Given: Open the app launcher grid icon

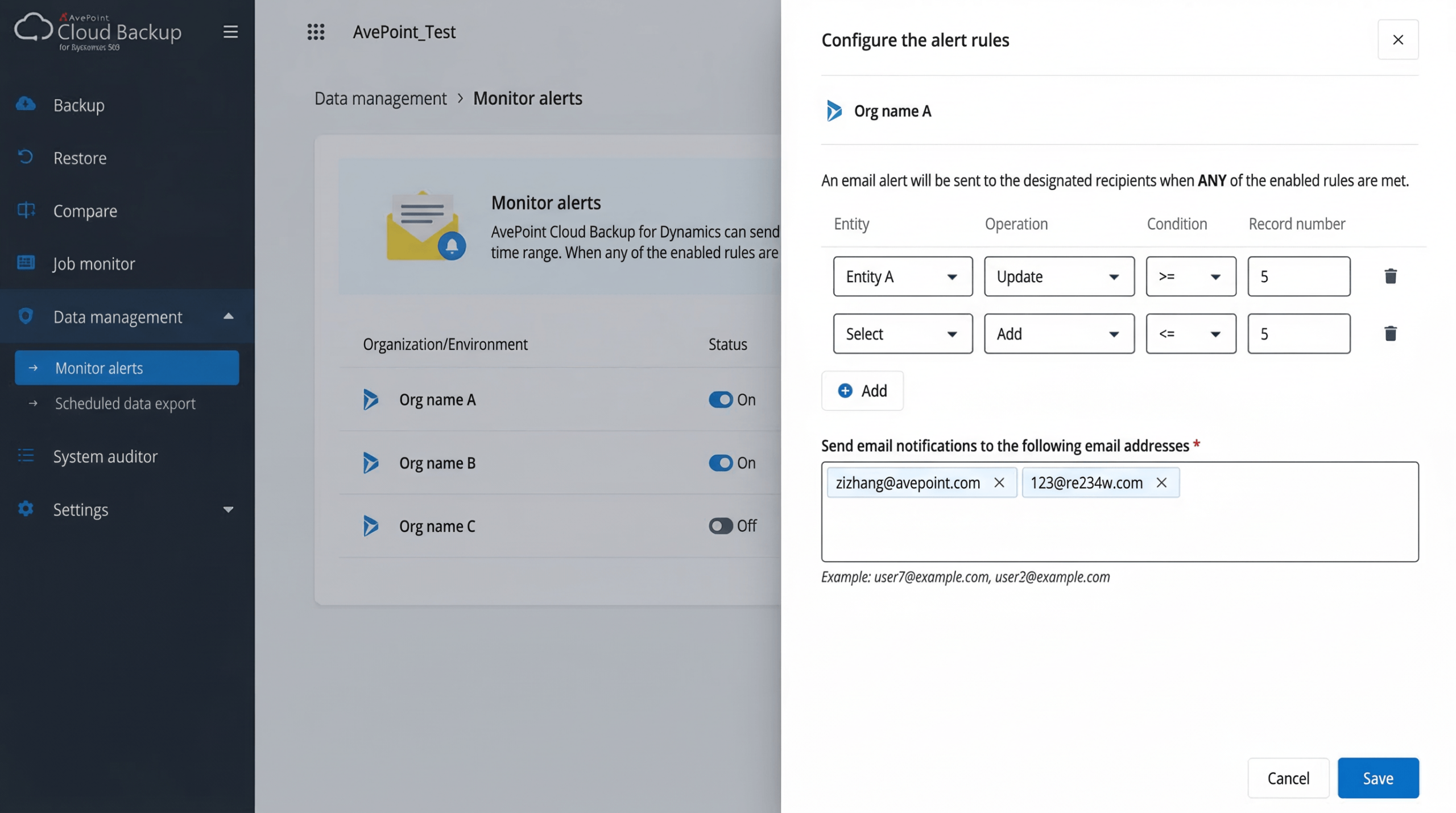Looking at the screenshot, I should 316,32.
